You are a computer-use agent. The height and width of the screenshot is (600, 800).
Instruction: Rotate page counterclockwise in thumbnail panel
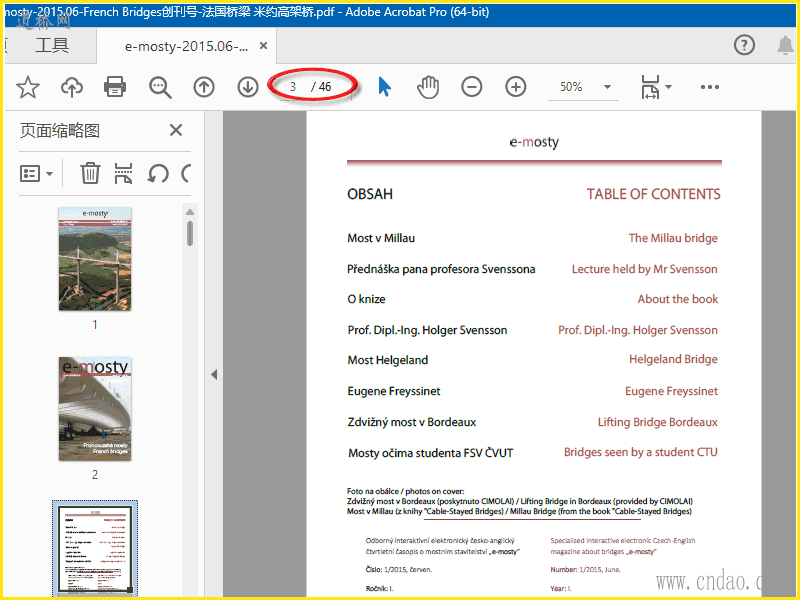point(157,173)
